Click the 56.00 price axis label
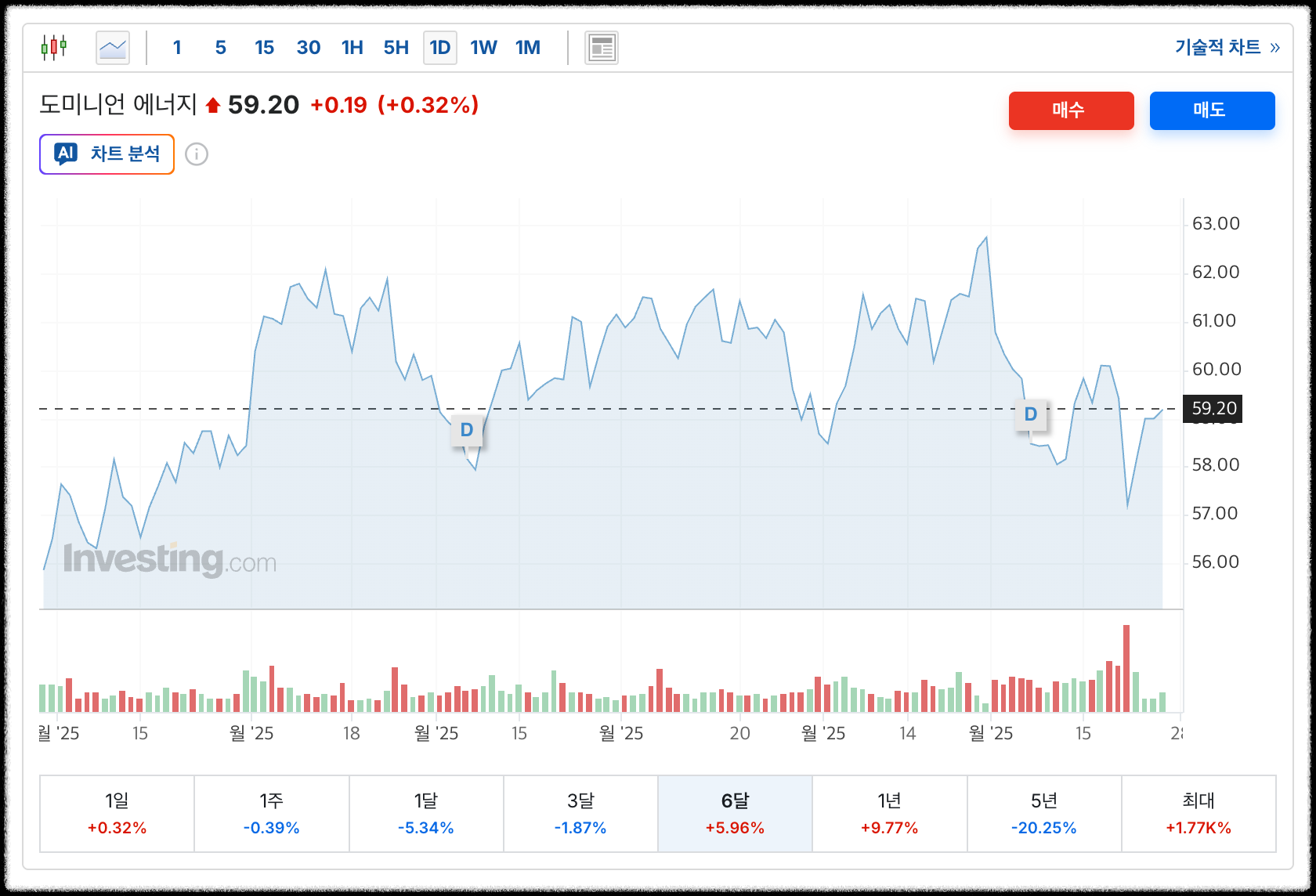This screenshot has width=1316, height=896. pos(1216,562)
